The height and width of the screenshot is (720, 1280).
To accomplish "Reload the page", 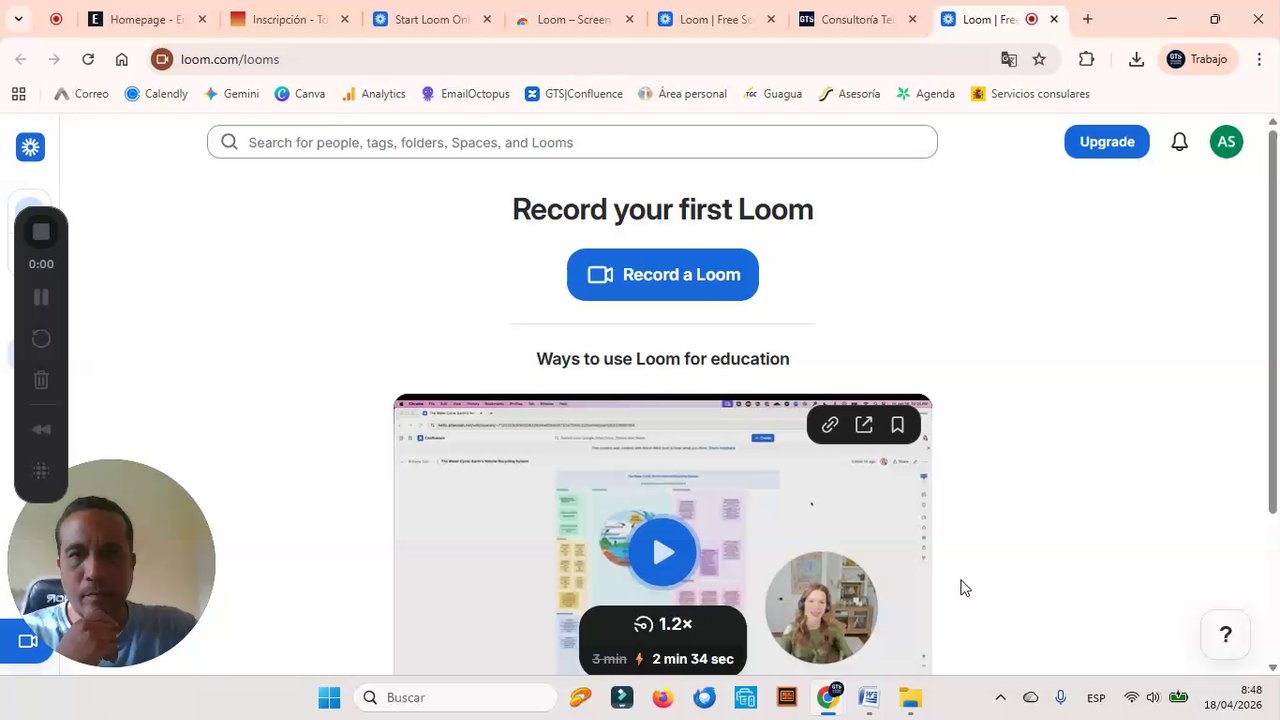I will click(88, 59).
